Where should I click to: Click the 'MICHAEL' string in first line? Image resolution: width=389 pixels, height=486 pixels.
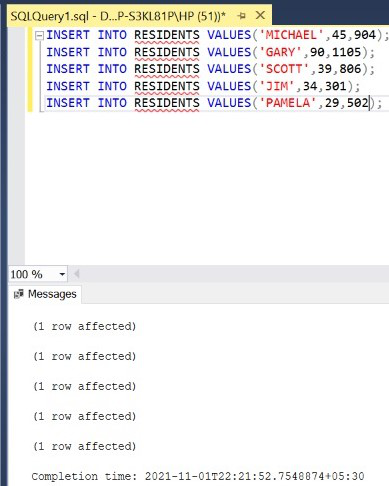point(291,35)
